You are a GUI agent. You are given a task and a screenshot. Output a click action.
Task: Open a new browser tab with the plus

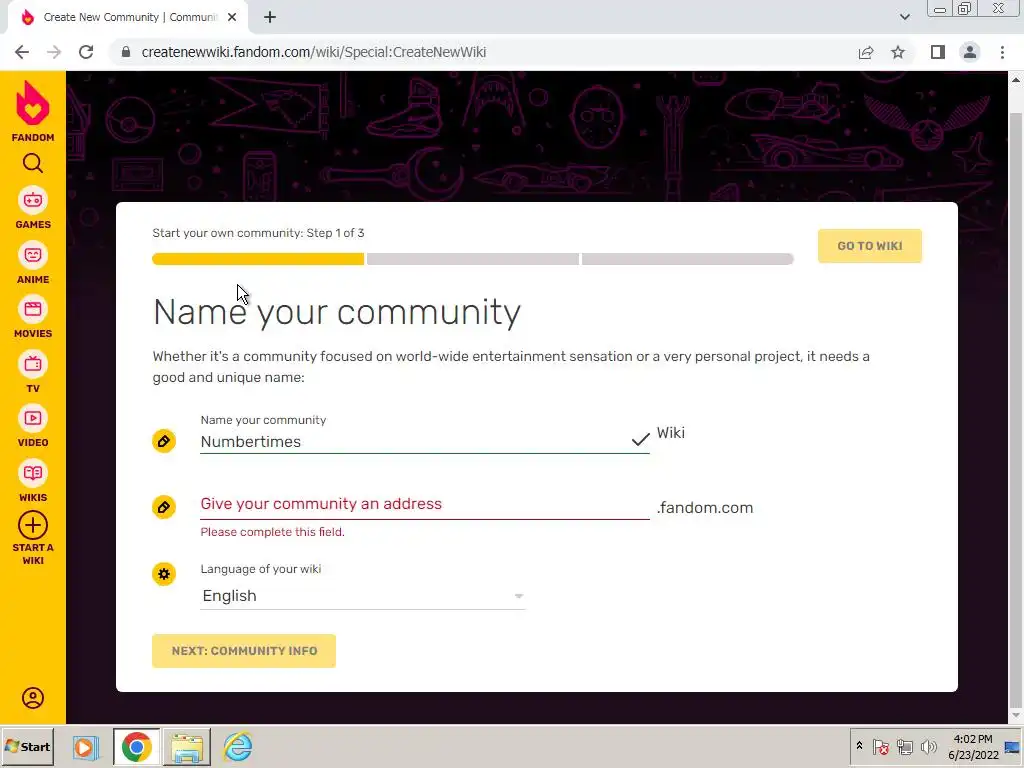coord(270,18)
